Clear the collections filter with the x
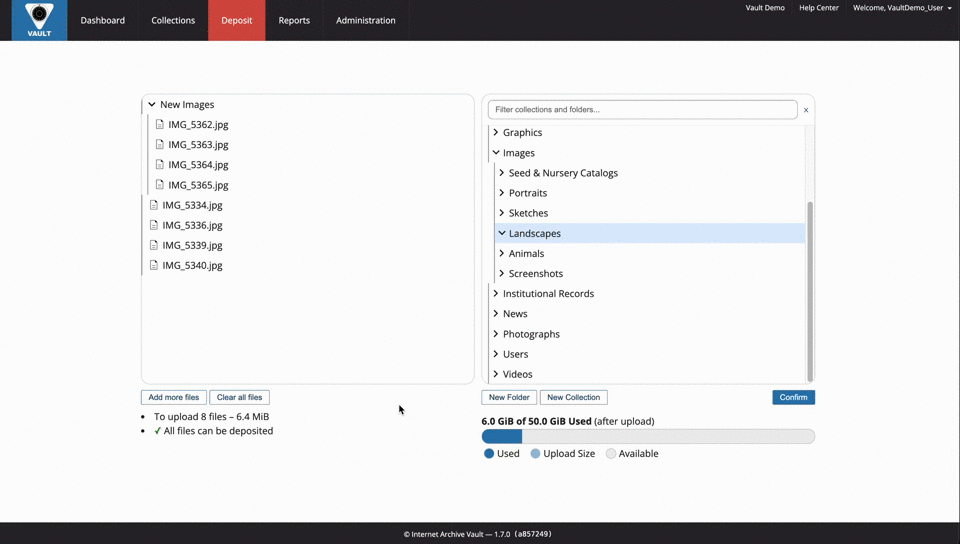Screen dimensions: 960x544 (x=806, y=110)
